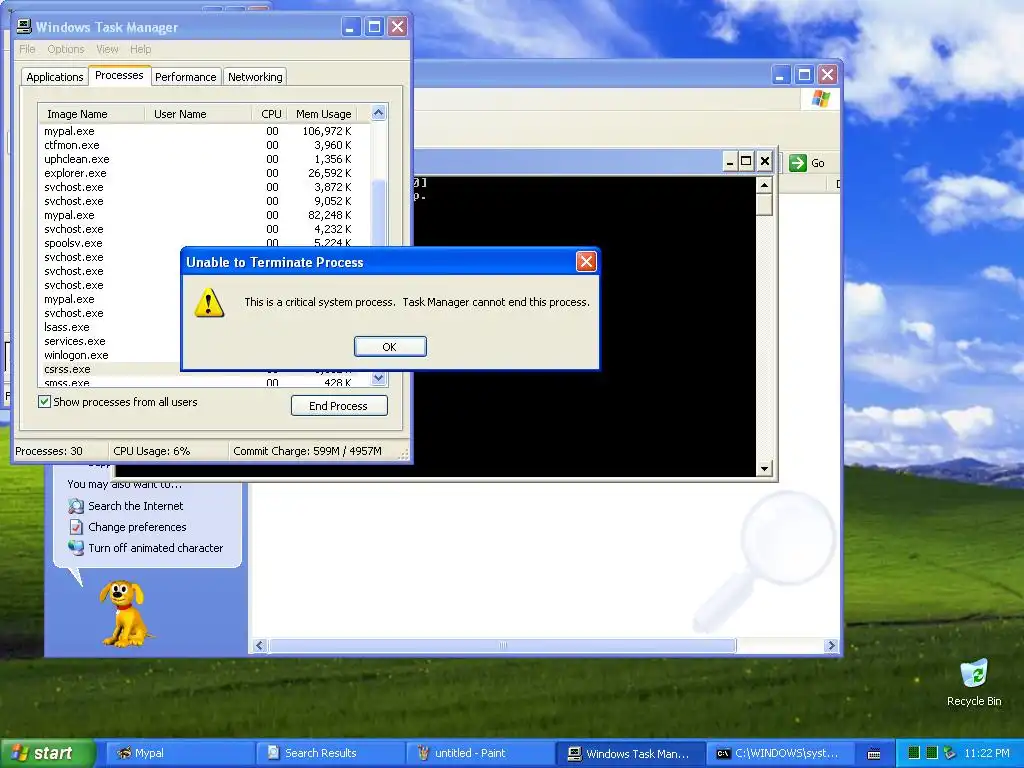Click the 11:22 PM system clock
Viewport: 1024px width, 768px height.
(987, 753)
